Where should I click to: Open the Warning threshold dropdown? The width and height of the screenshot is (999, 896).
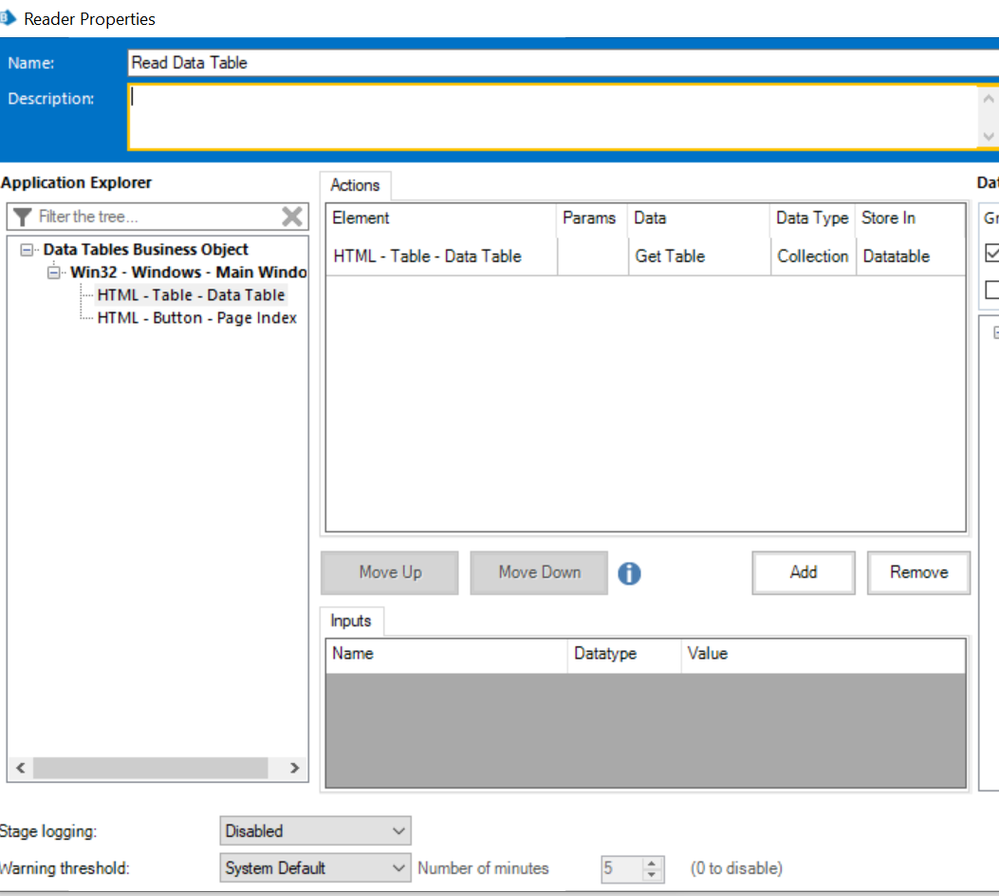(315, 868)
